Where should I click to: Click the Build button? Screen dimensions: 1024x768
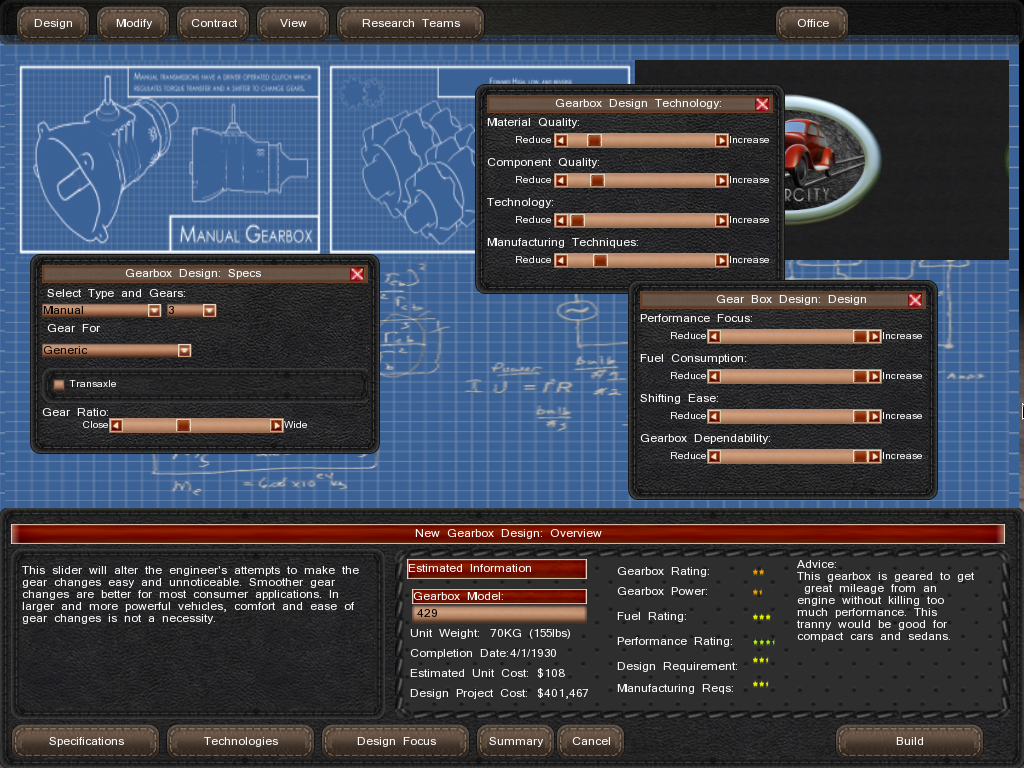[x=909, y=741]
